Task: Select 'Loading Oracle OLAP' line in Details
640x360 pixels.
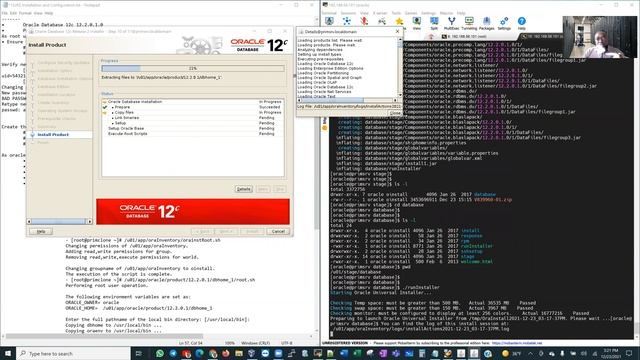Action: point(317,82)
